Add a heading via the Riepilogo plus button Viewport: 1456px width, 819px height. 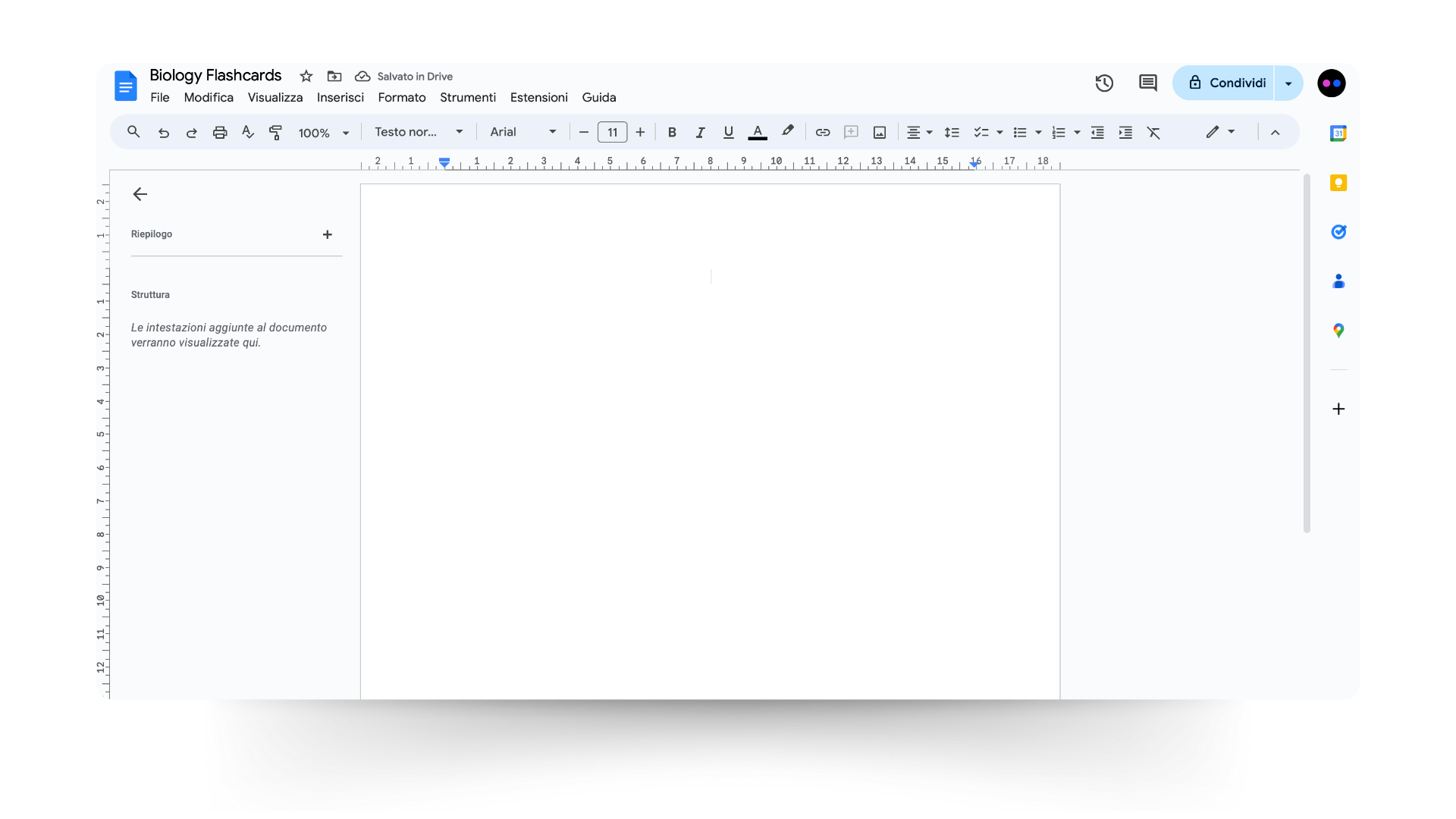[327, 234]
